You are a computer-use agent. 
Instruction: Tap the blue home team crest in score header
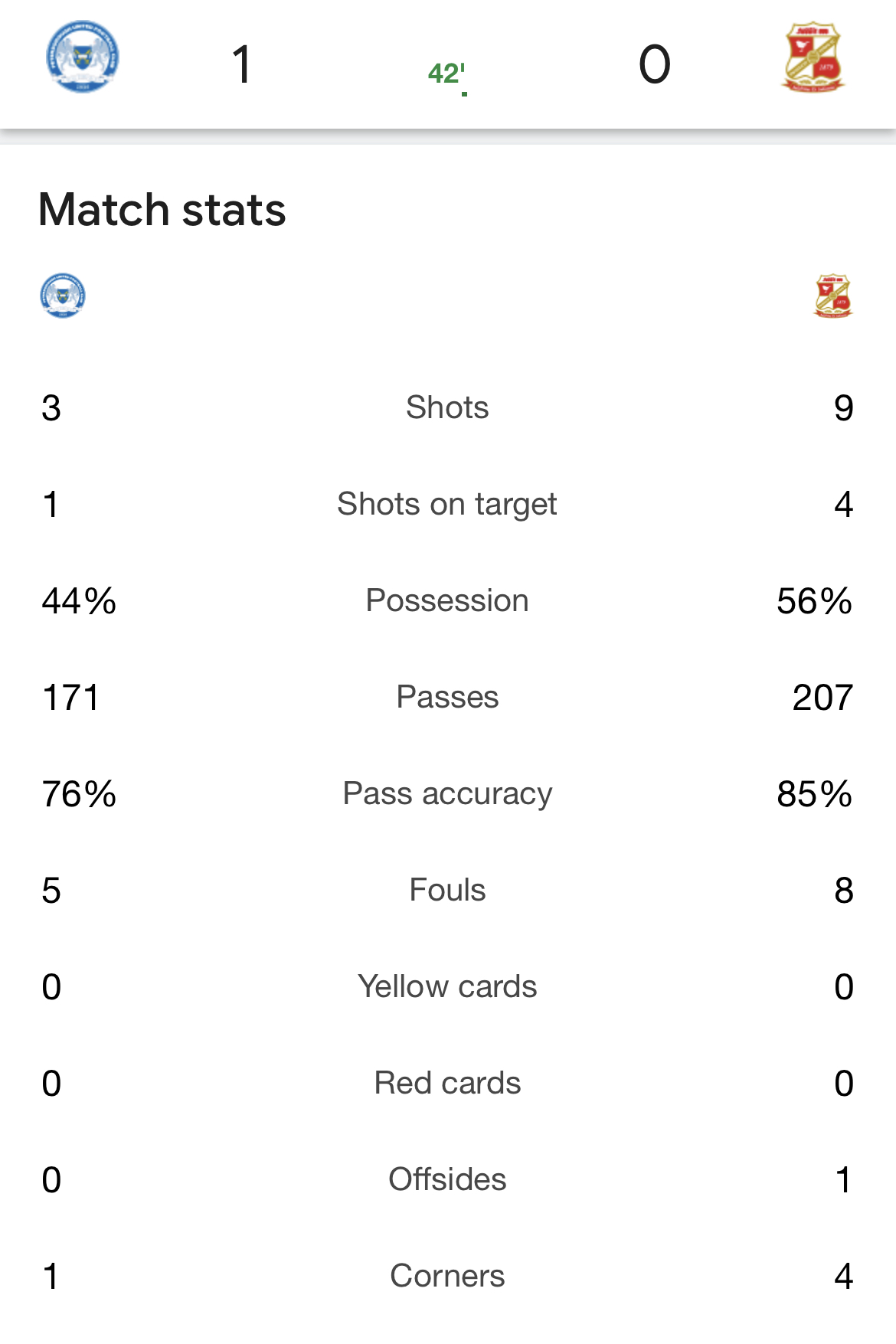[x=83, y=57]
